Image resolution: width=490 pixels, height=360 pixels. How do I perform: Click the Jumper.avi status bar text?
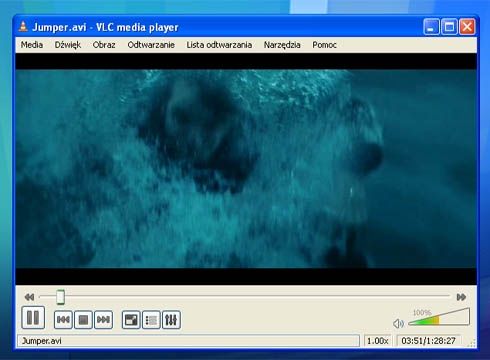click(41, 341)
